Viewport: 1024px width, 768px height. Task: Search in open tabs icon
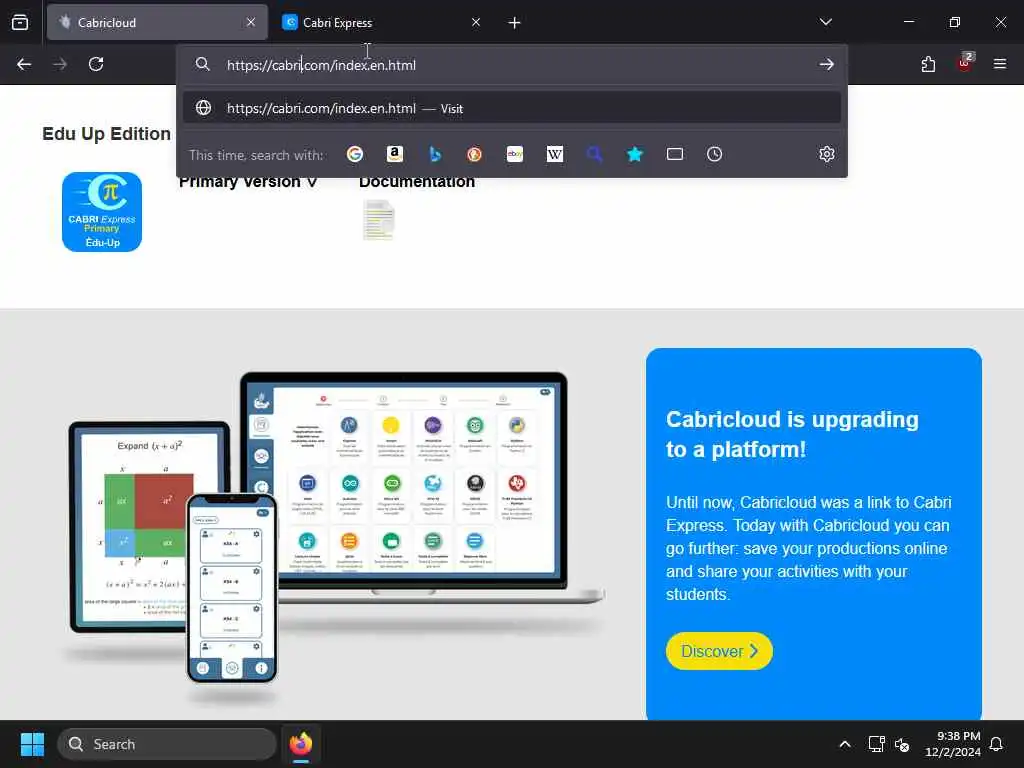pos(675,154)
